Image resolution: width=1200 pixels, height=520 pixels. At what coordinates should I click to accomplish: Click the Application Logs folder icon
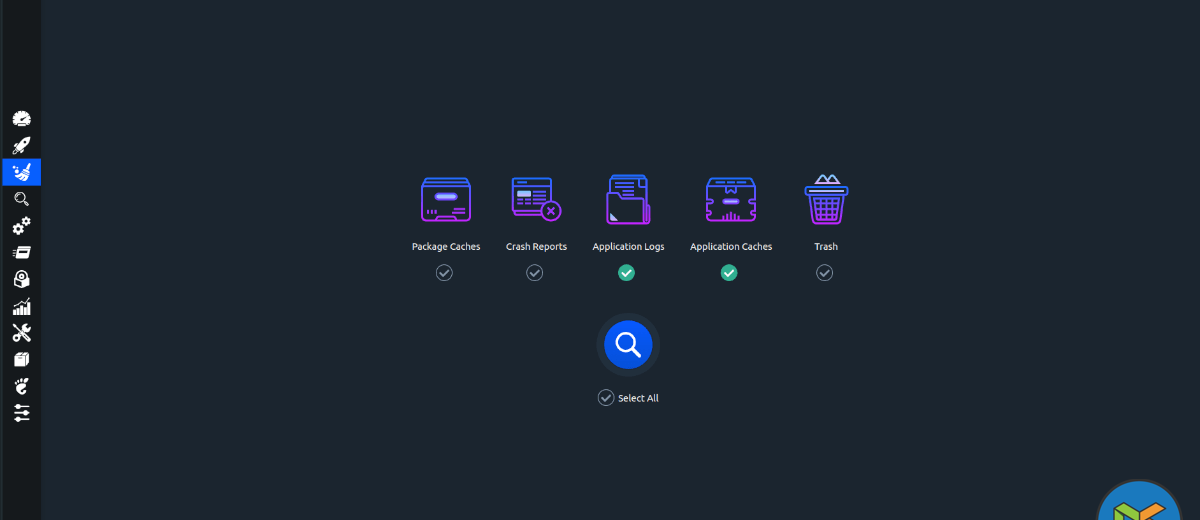(628, 199)
